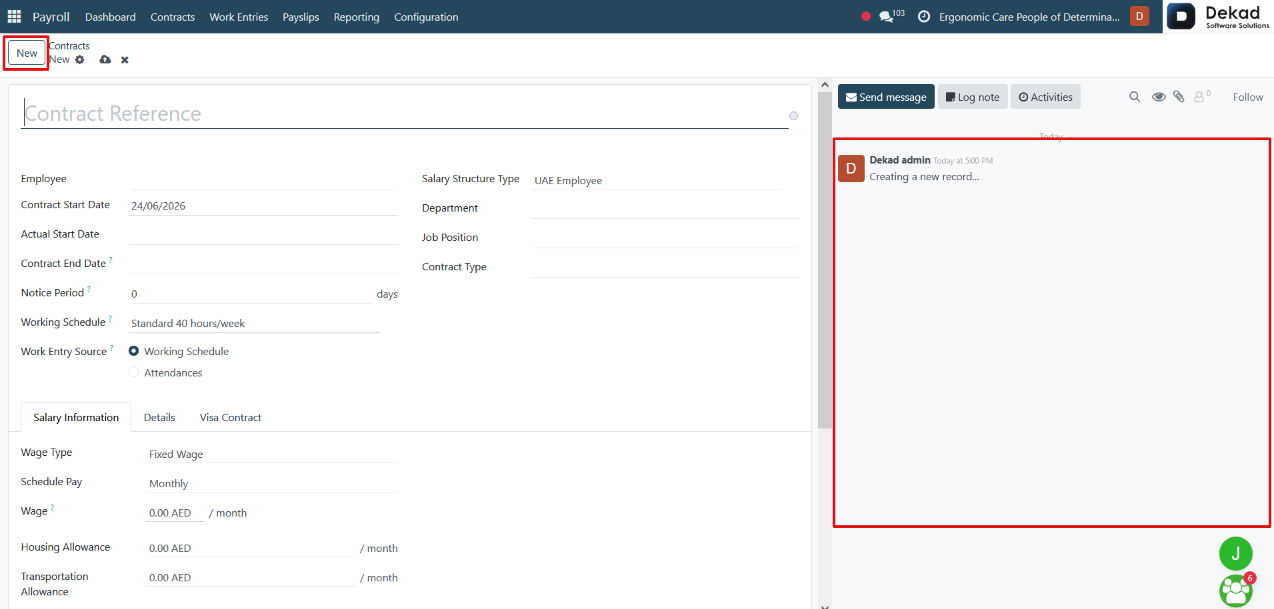
Task: Click the Transportation Allowance amount field
Action: tap(250, 577)
